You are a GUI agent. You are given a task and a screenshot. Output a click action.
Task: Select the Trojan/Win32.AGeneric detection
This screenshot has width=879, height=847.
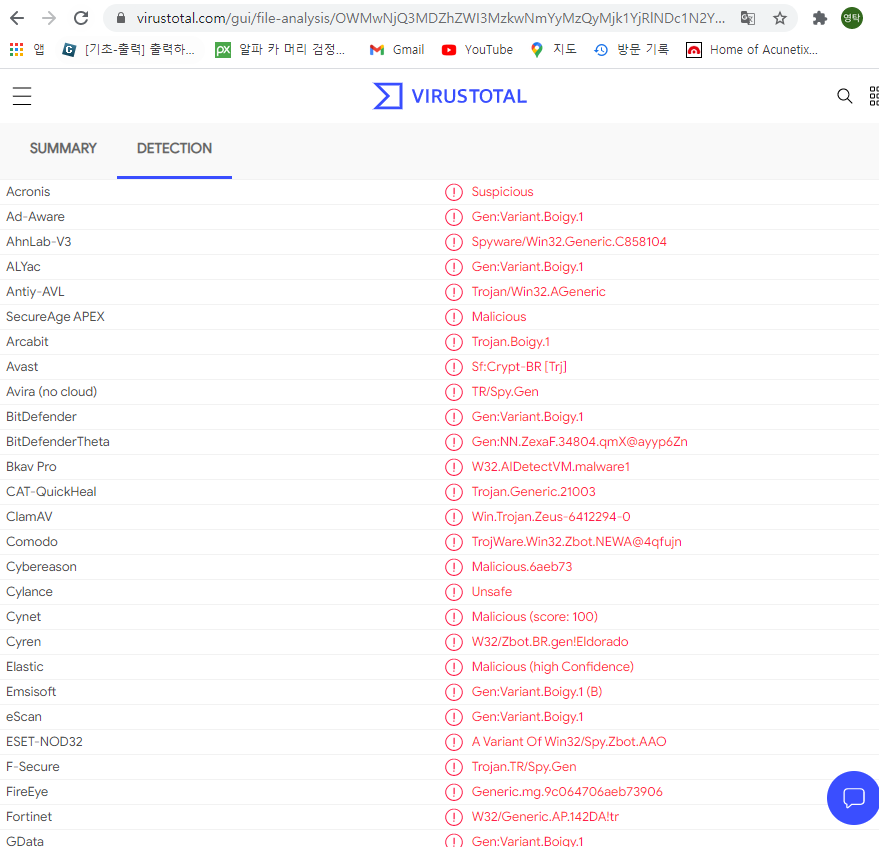[x=538, y=291]
